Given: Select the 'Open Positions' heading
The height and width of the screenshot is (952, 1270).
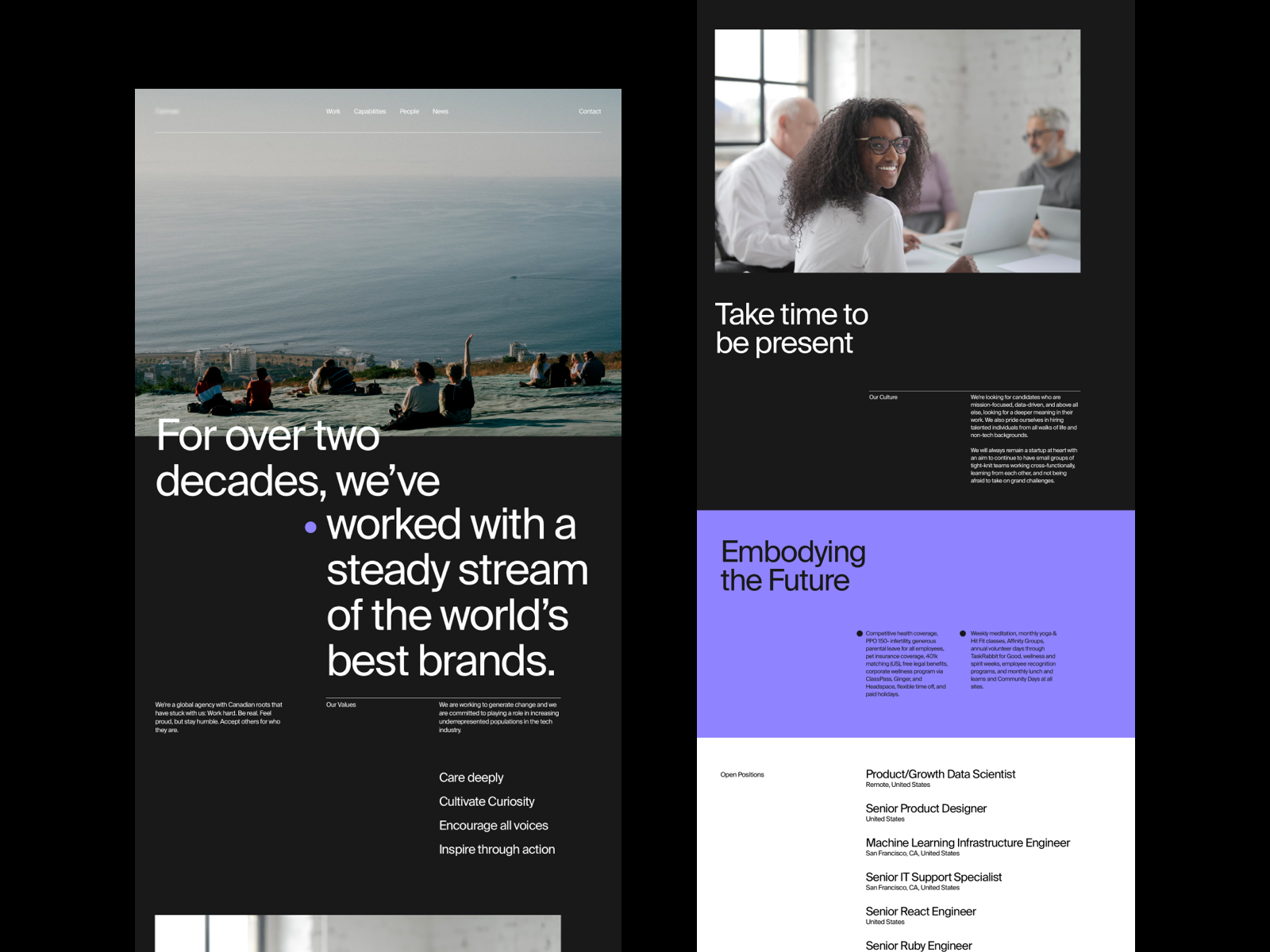Looking at the screenshot, I should (741, 774).
